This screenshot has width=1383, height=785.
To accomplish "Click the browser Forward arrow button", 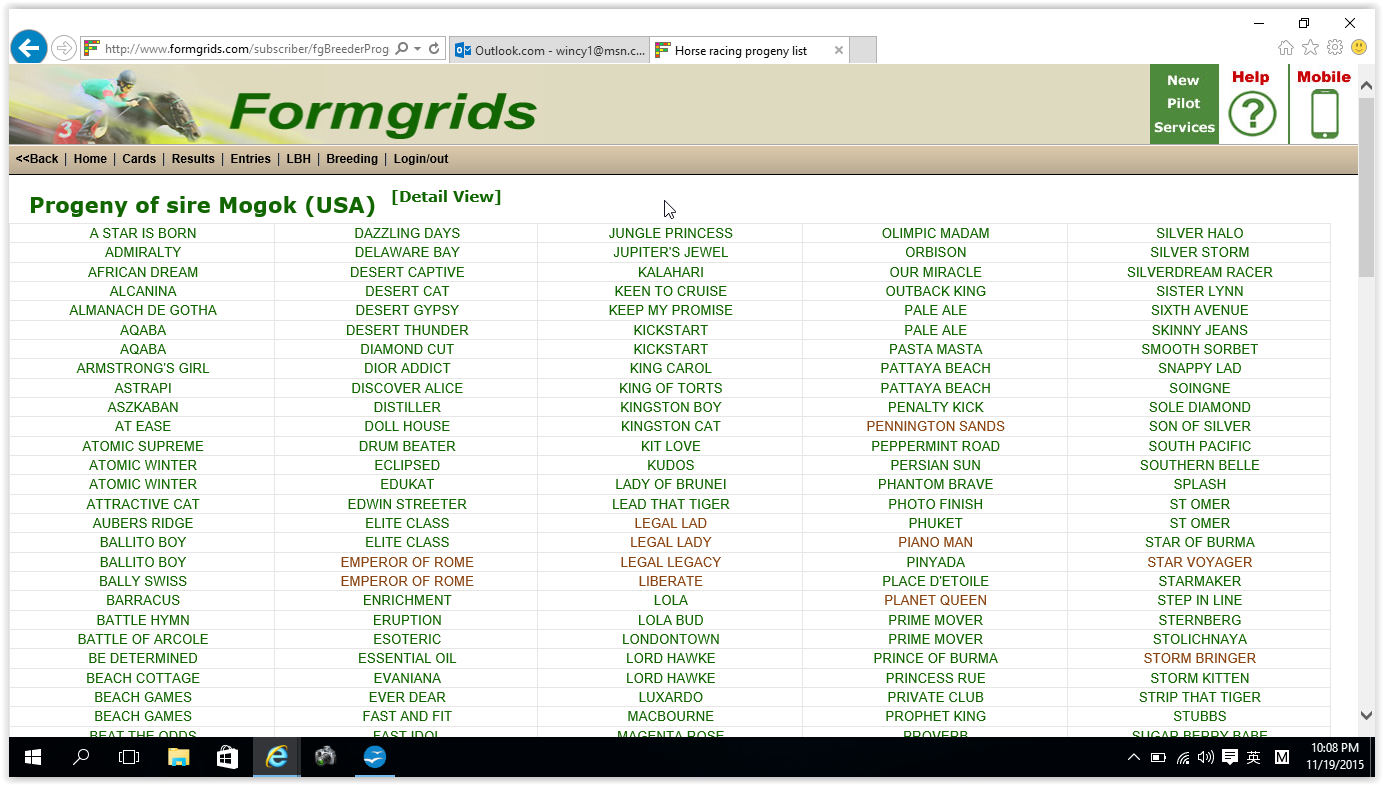I will (64, 48).
